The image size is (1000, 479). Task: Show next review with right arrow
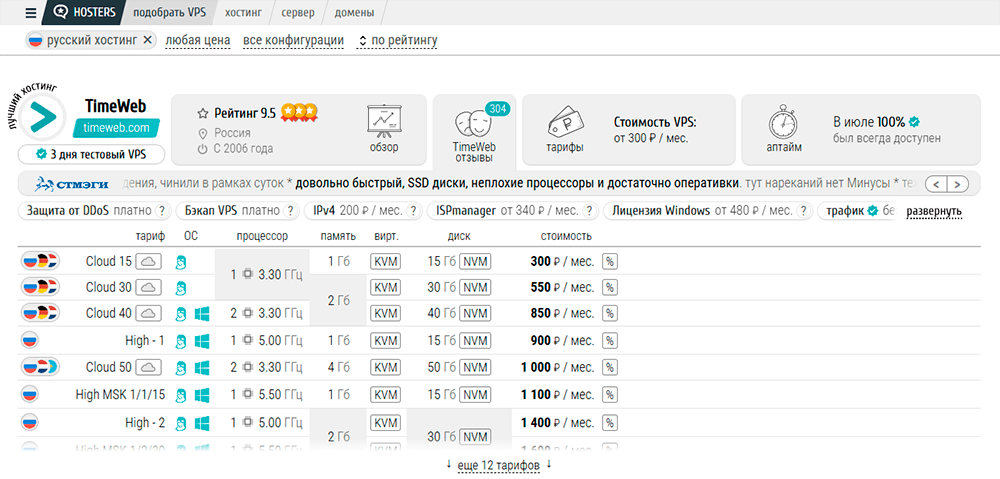(x=958, y=184)
